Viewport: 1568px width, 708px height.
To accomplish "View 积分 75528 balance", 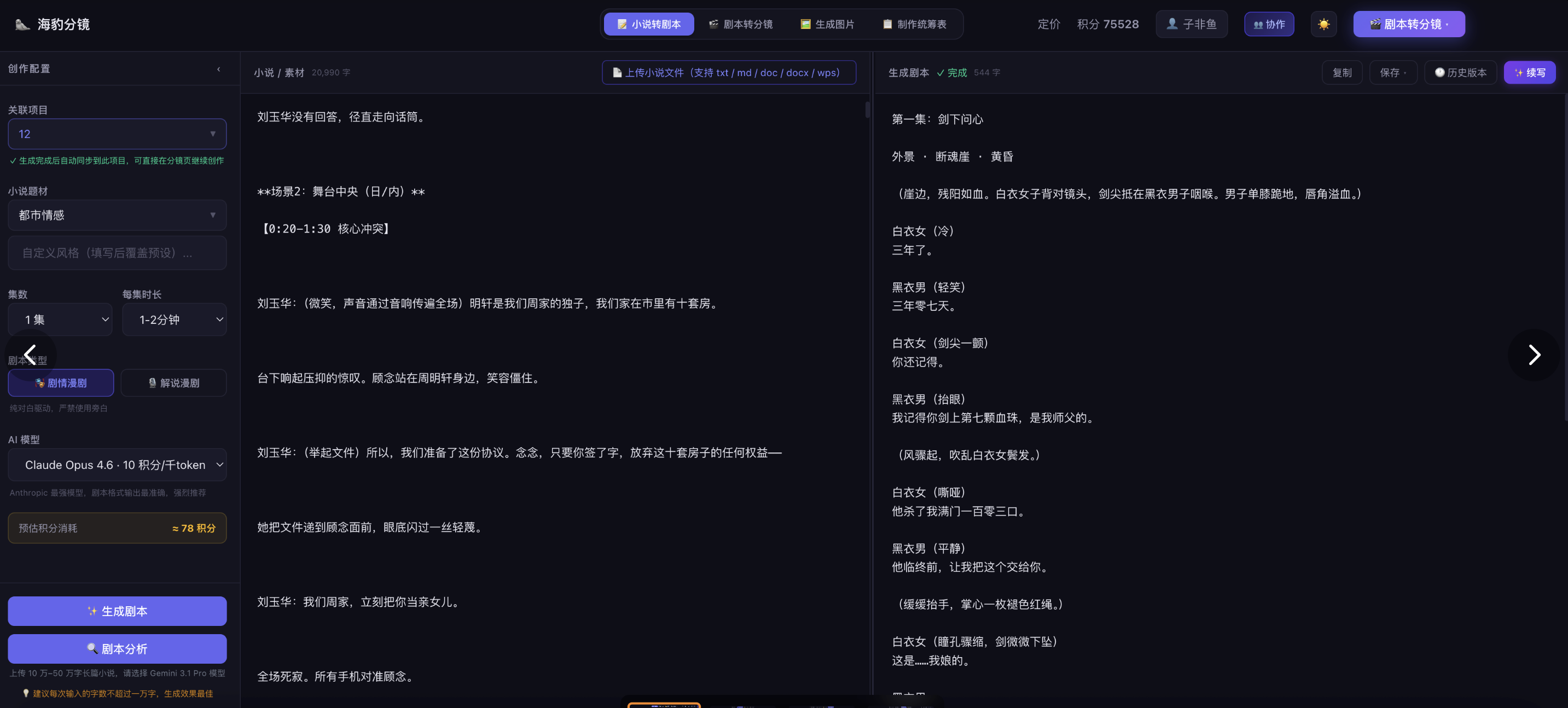I will coord(1107,25).
